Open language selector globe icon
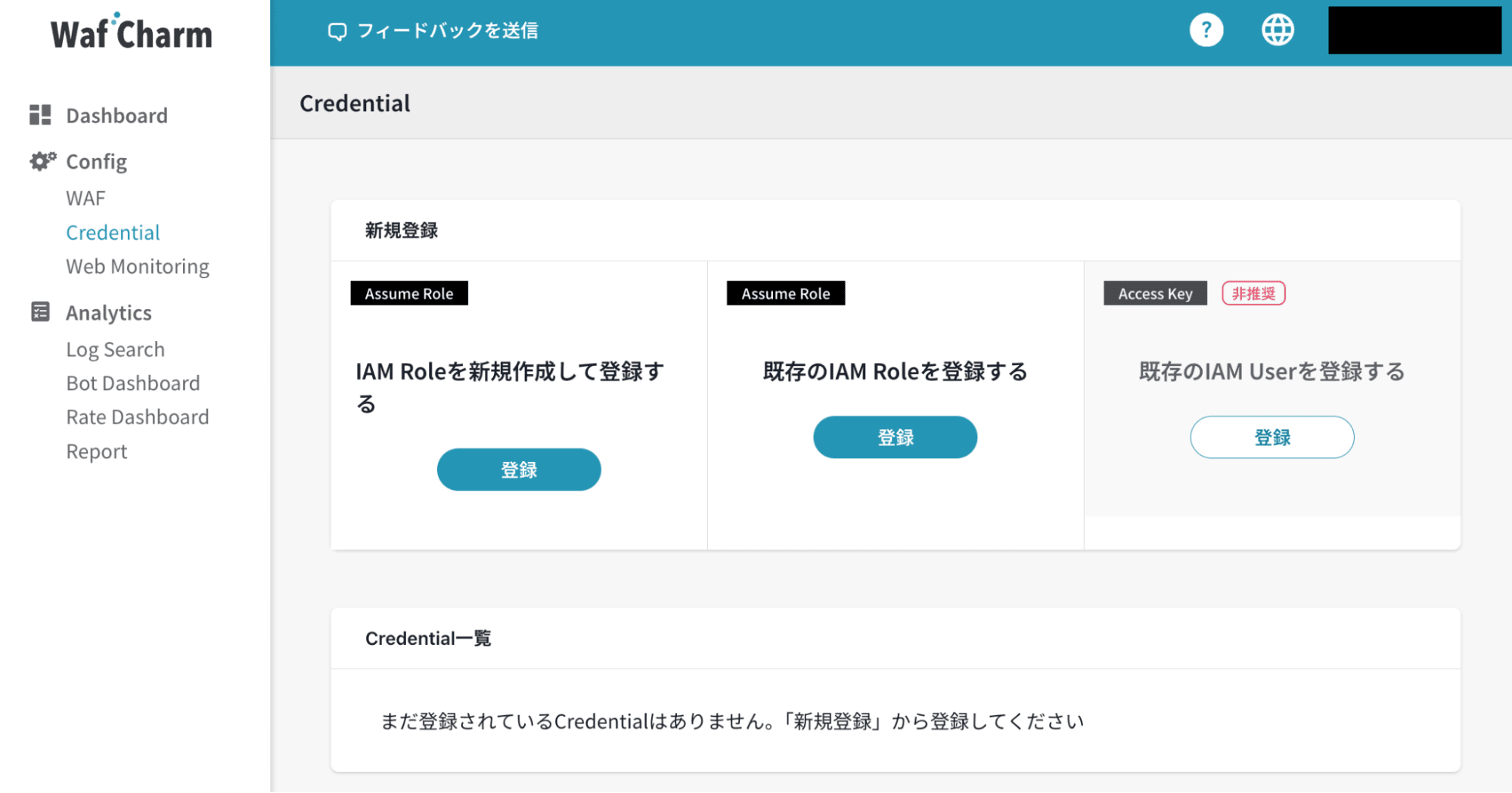This screenshot has width=1512, height=793. tap(1278, 31)
